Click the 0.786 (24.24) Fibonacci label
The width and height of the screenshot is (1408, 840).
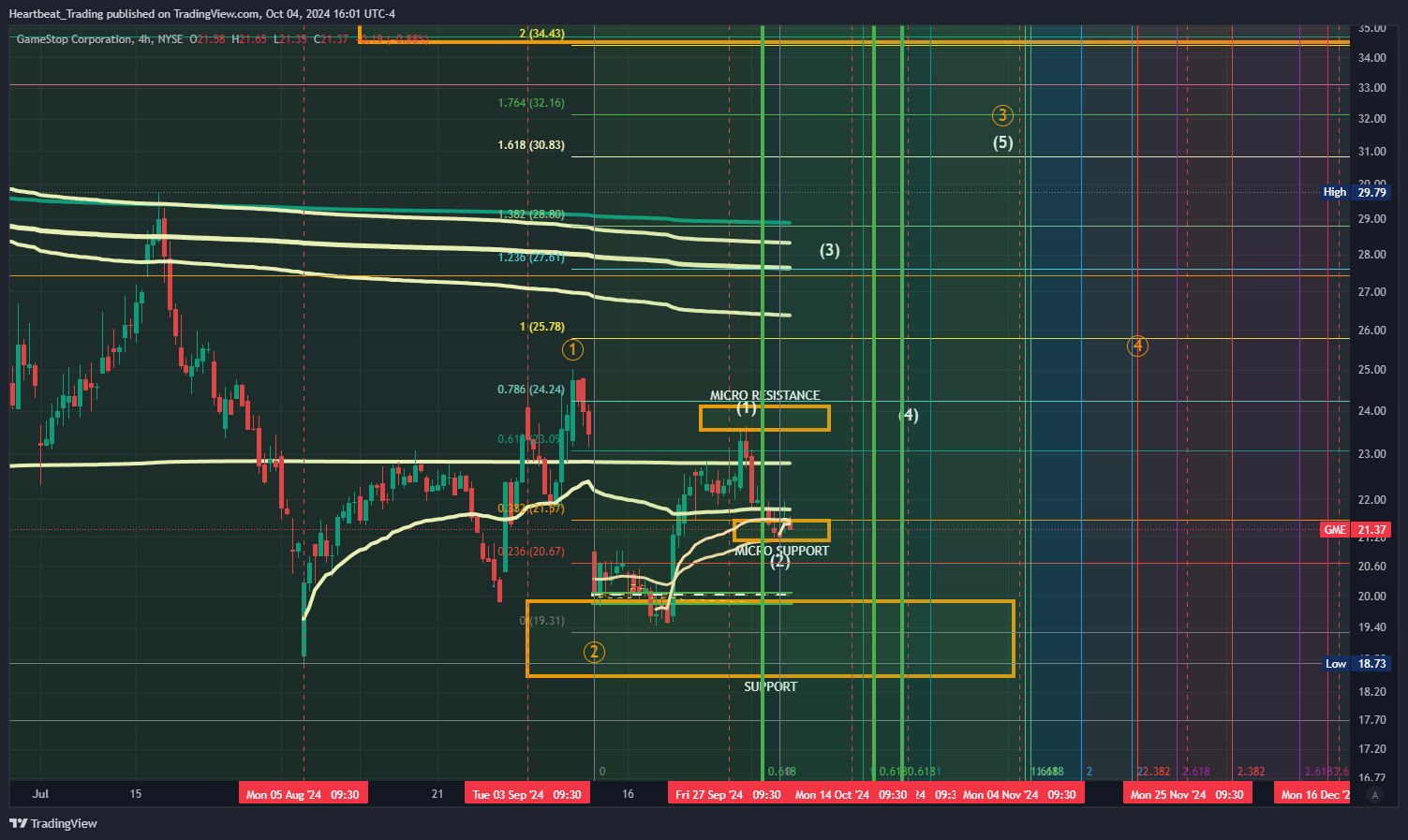click(x=531, y=390)
